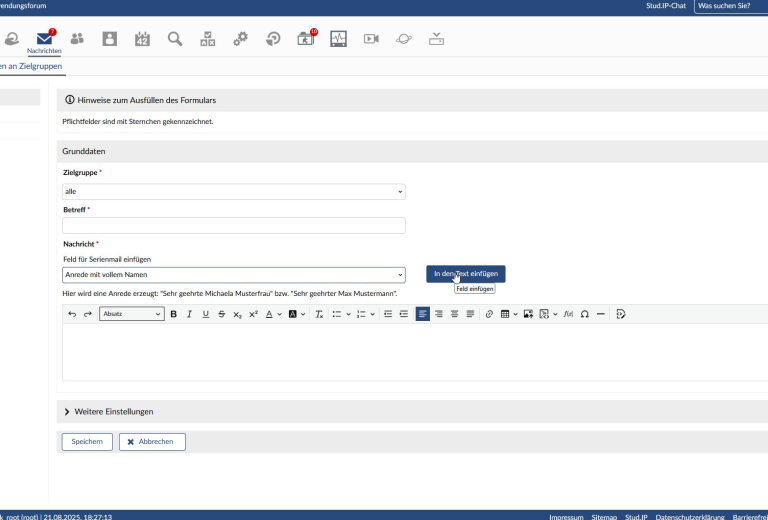The height and width of the screenshot is (520, 768).
Task: Open the admin gears icon
Action: tap(240, 39)
